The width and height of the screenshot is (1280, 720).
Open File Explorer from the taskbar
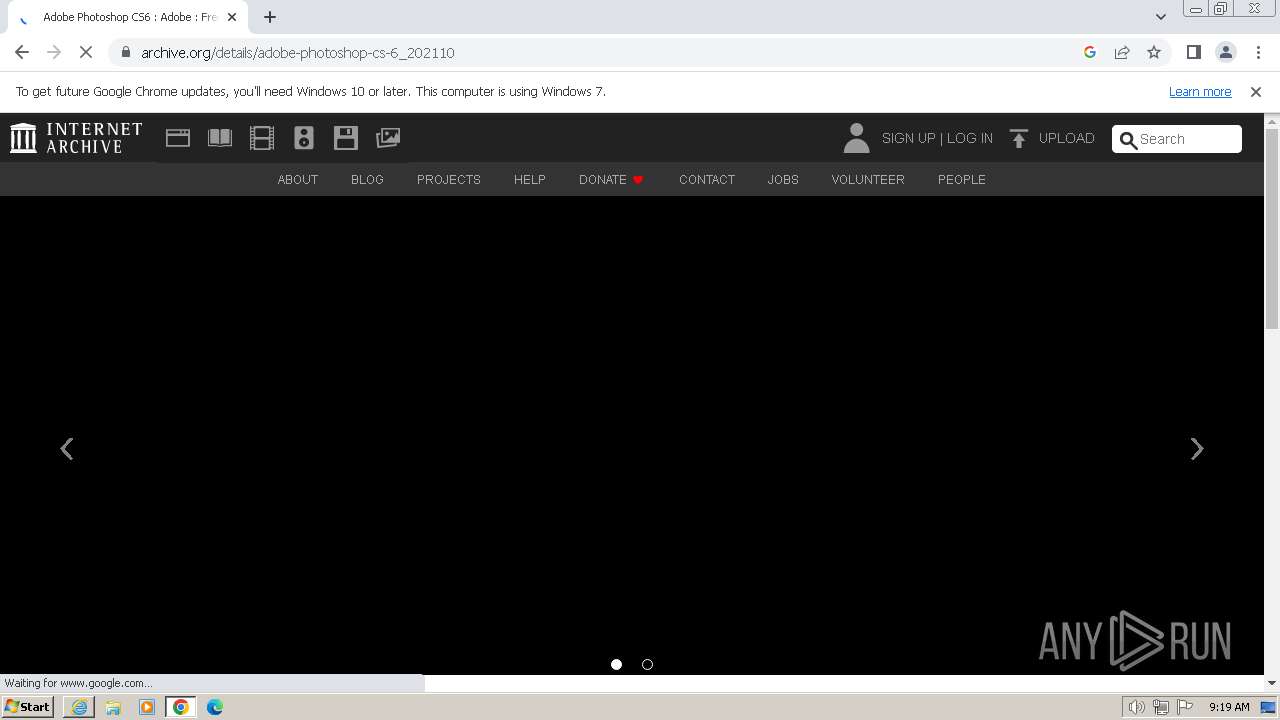coord(113,707)
